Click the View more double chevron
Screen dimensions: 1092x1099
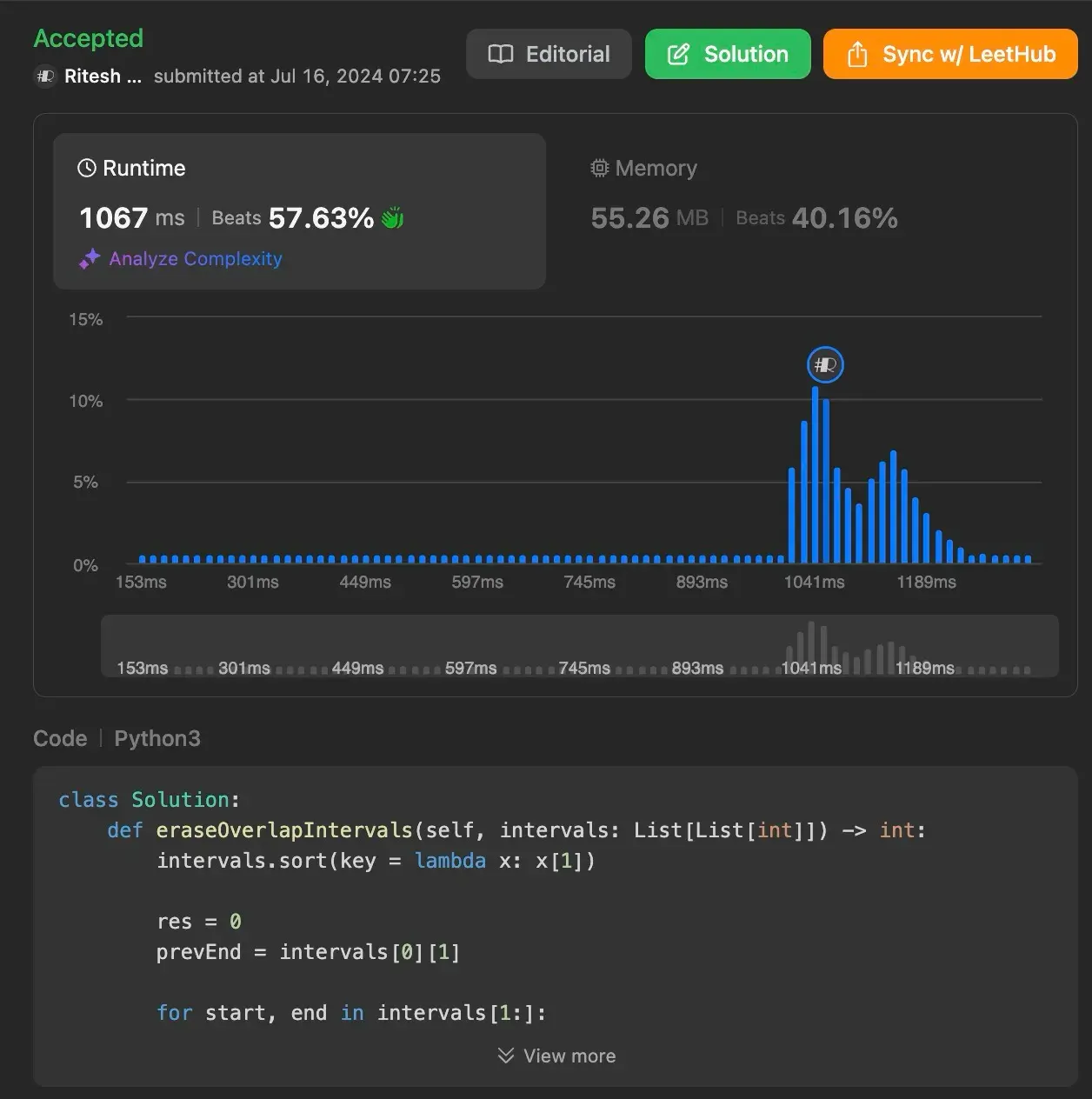point(505,1056)
